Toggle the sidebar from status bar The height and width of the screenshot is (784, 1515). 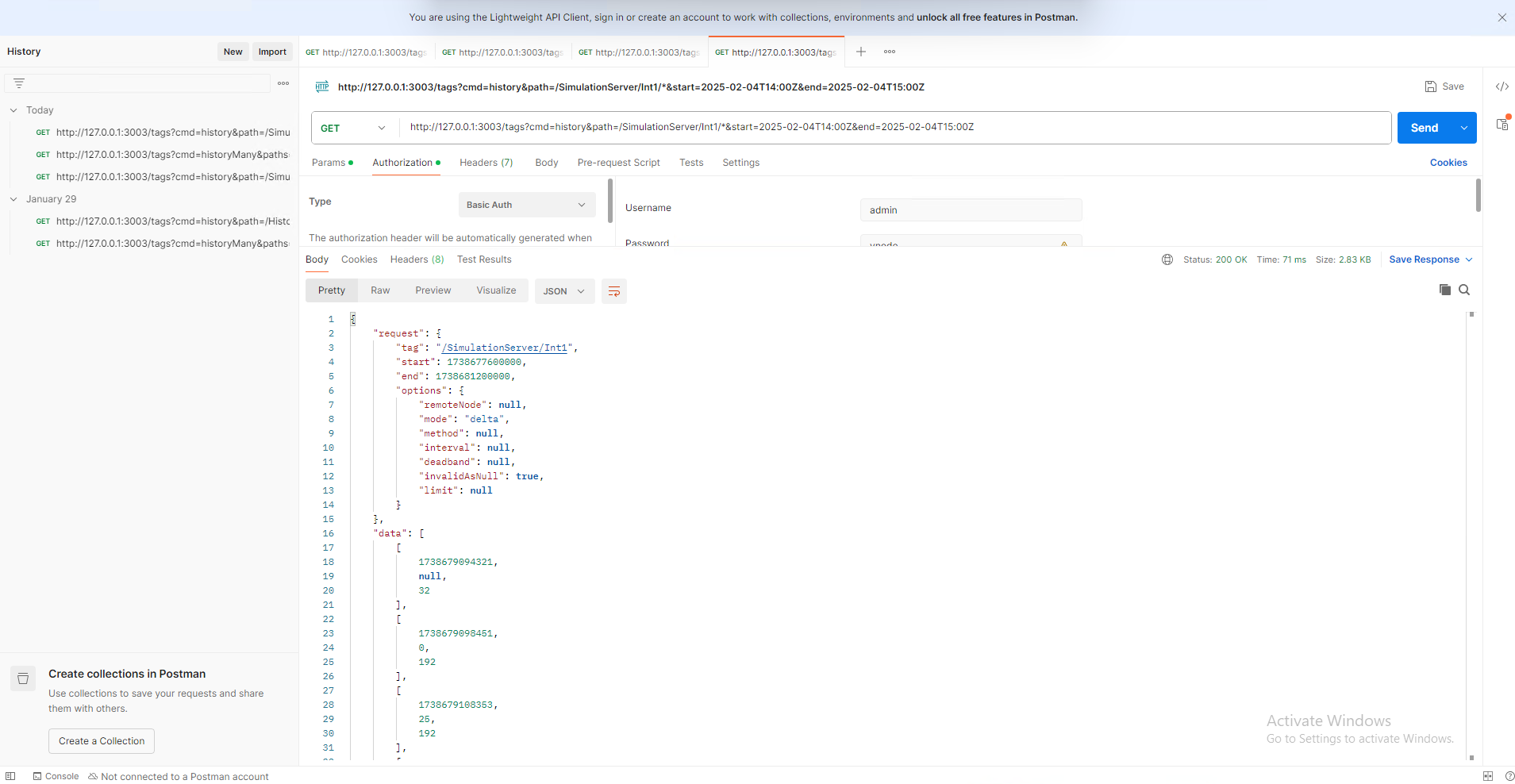coord(10,776)
